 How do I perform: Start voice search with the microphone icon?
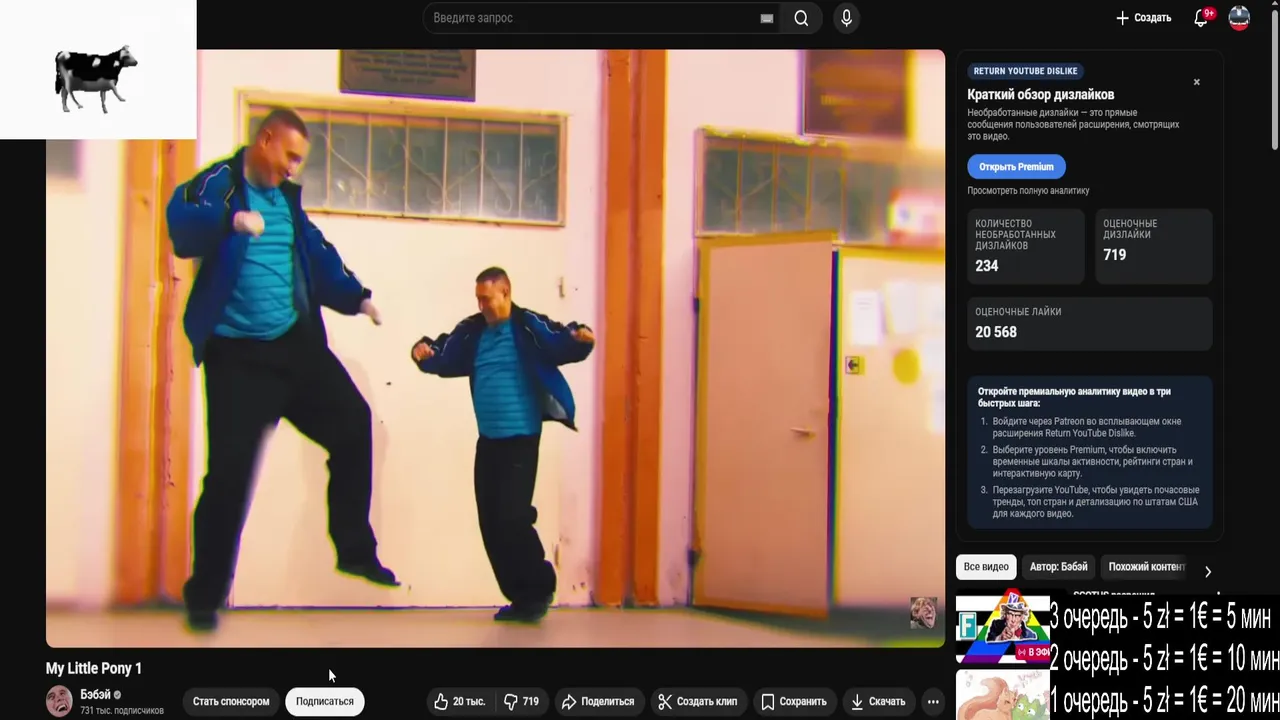click(846, 18)
